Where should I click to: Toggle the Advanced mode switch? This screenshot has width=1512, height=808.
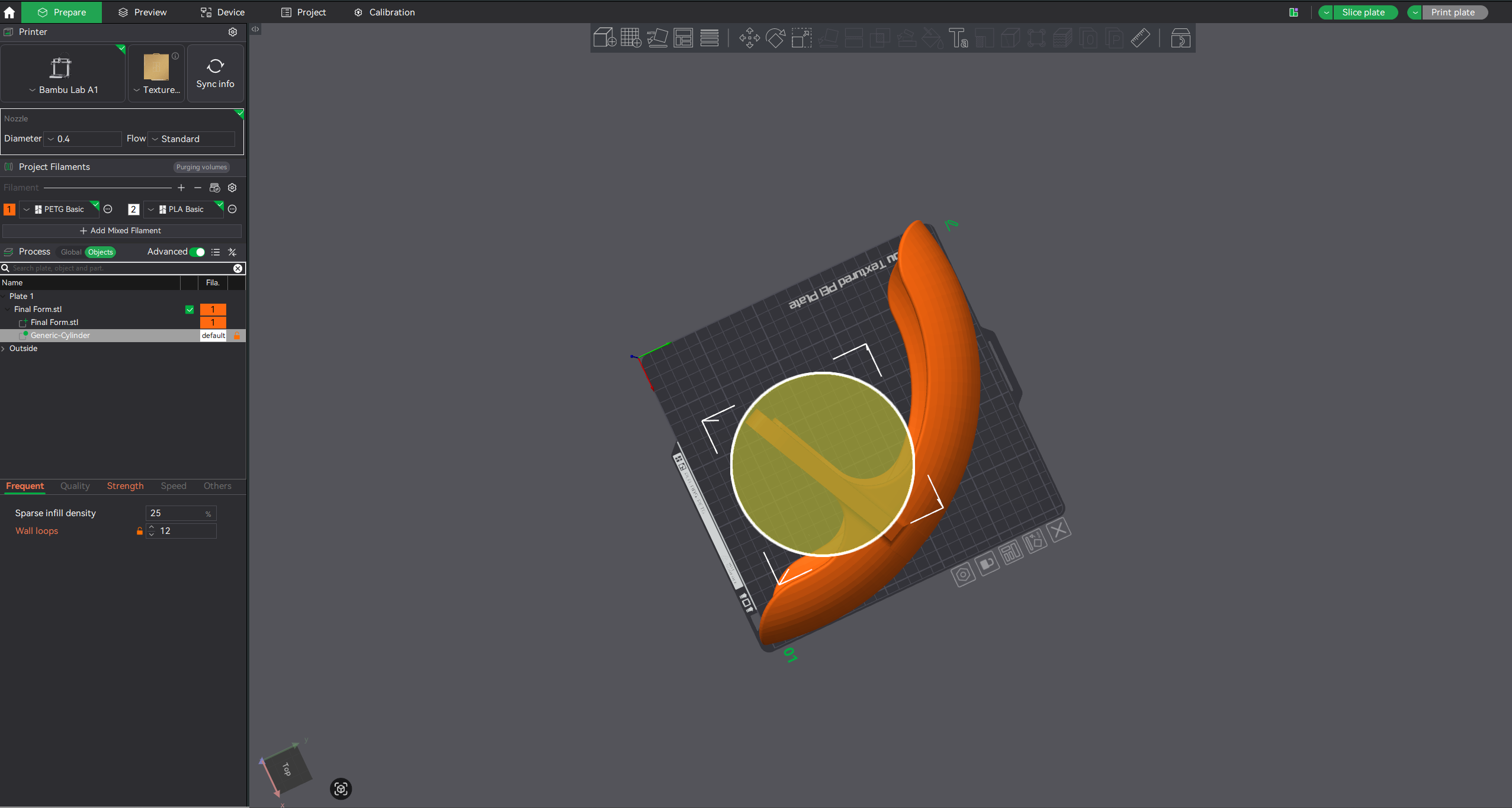(x=197, y=252)
